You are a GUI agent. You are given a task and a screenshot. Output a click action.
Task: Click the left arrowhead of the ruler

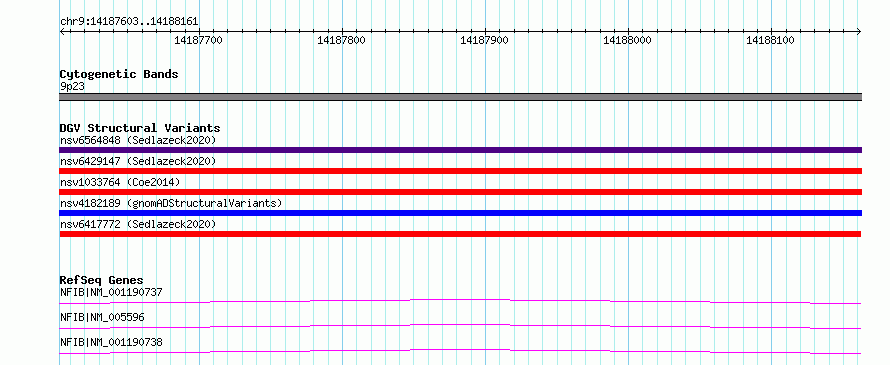pos(62,31)
